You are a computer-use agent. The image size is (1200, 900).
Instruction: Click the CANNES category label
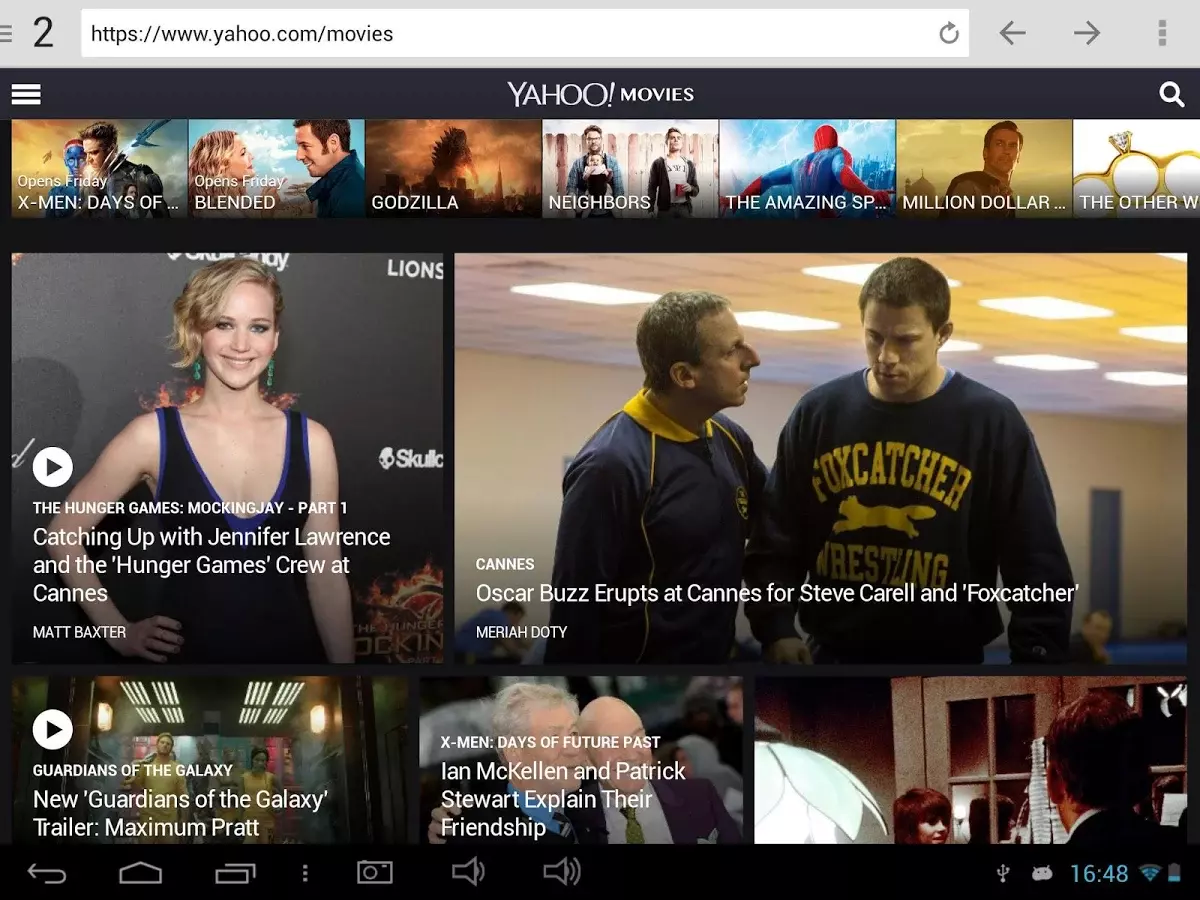[x=505, y=564]
